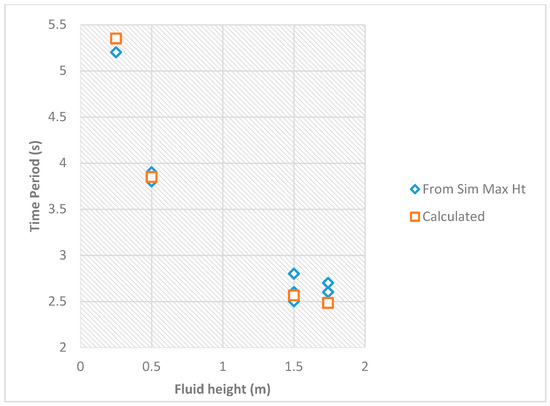Select the topmost blue diamond at 1.75 m

[328, 282]
